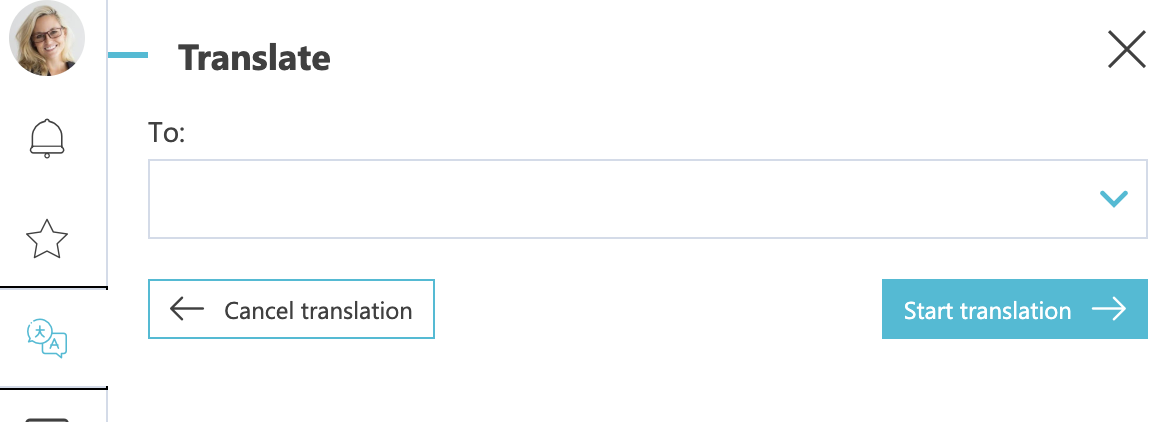Click the blond woman's profile picture
Image resolution: width=1176 pixels, height=422 pixels.
(x=46, y=38)
